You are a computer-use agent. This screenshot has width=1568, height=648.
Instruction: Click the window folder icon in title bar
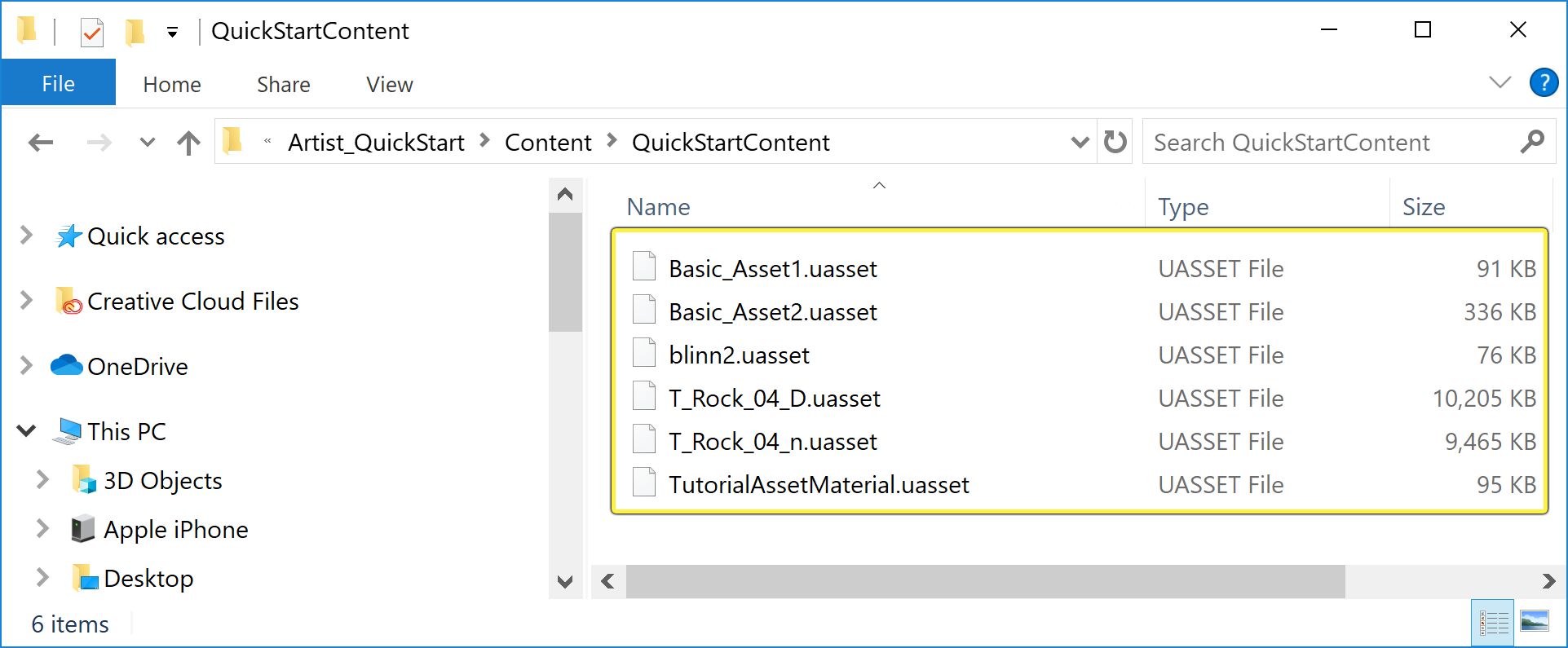[x=27, y=31]
